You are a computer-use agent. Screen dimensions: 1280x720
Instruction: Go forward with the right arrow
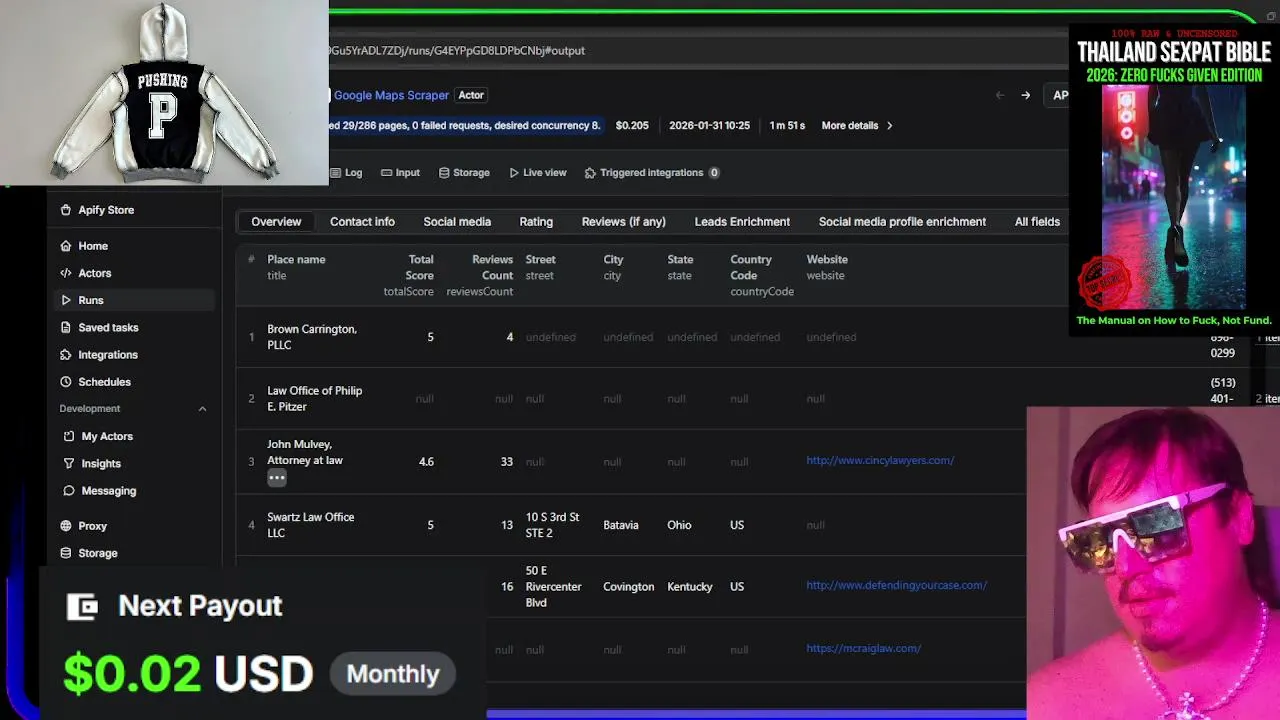pos(1025,95)
